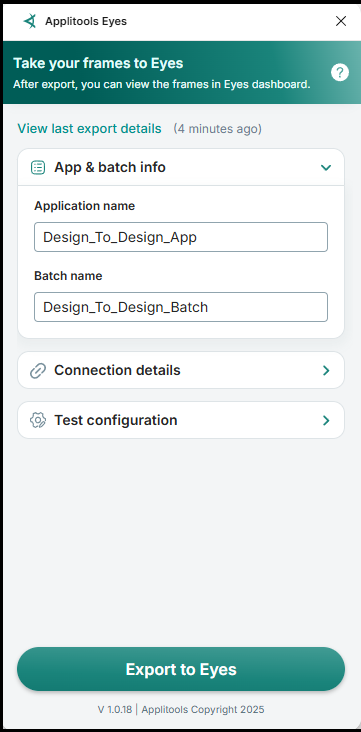361x732 pixels.
Task: Expand the Test configuration chevron
Action: coord(326,420)
